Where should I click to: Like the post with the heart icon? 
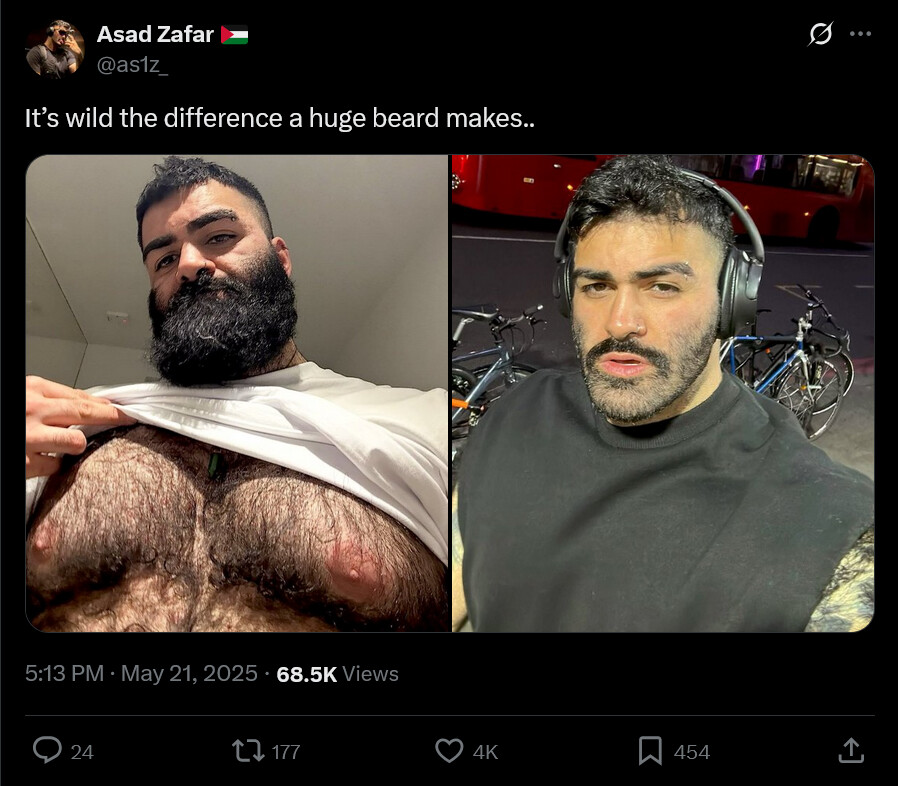point(449,750)
